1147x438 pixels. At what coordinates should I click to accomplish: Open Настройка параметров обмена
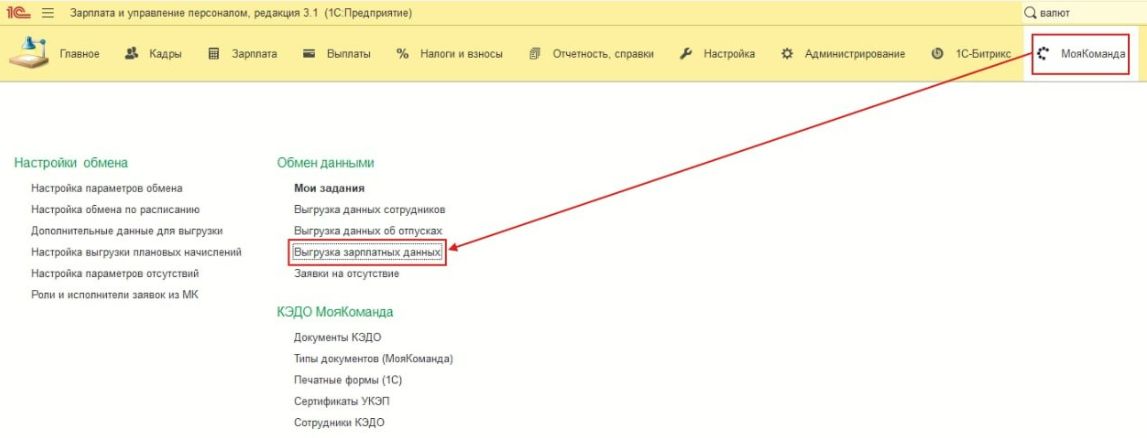(x=107, y=188)
